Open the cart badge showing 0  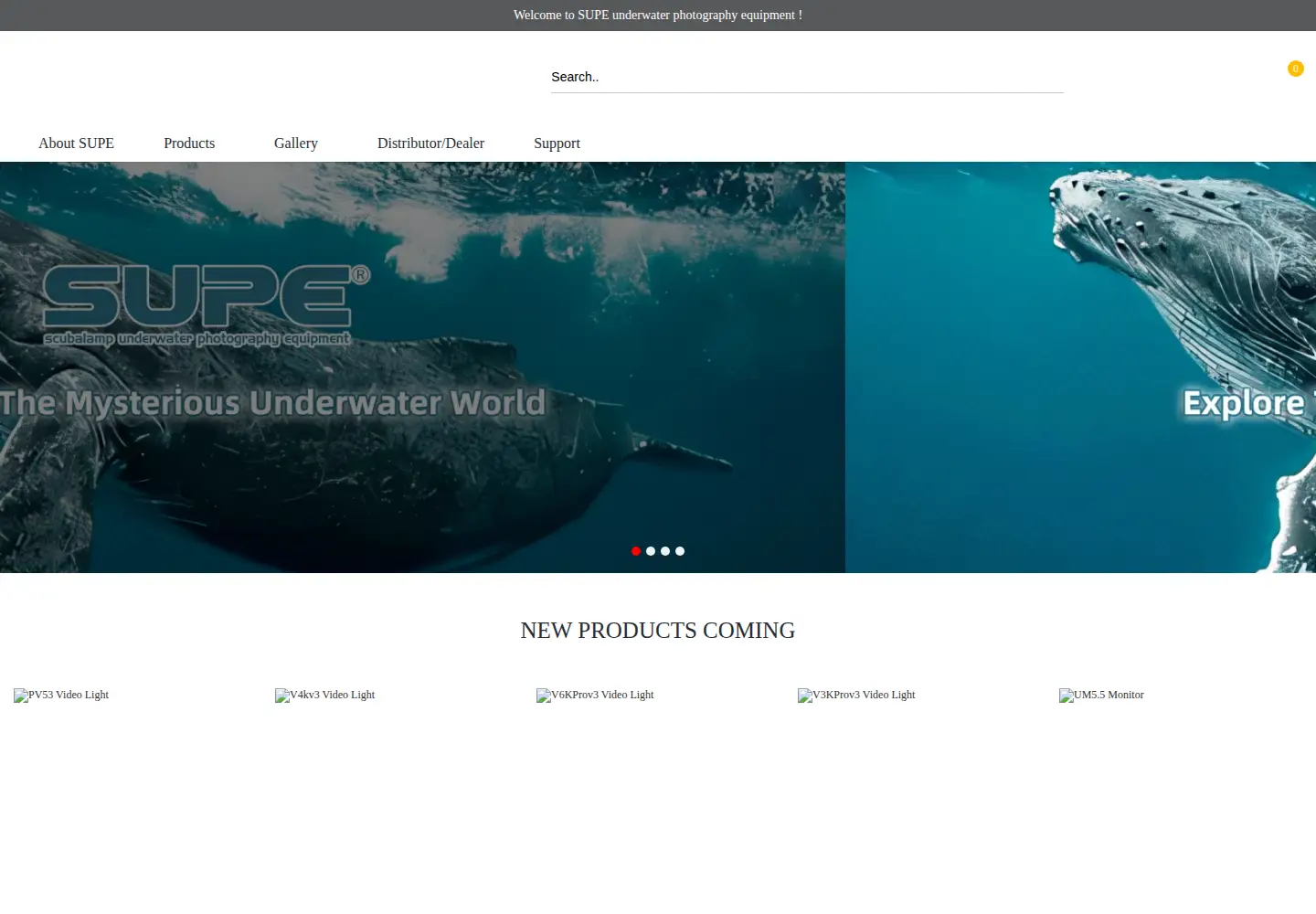(1295, 69)
